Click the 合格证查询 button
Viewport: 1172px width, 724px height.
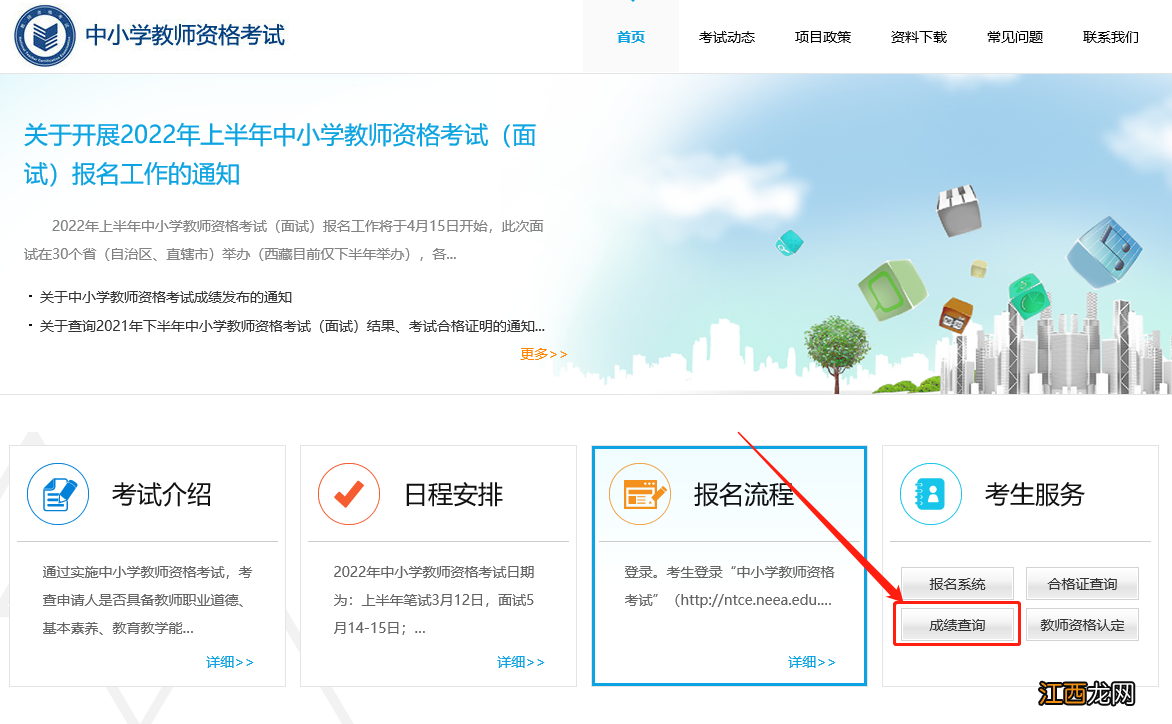click(1082, 583)
